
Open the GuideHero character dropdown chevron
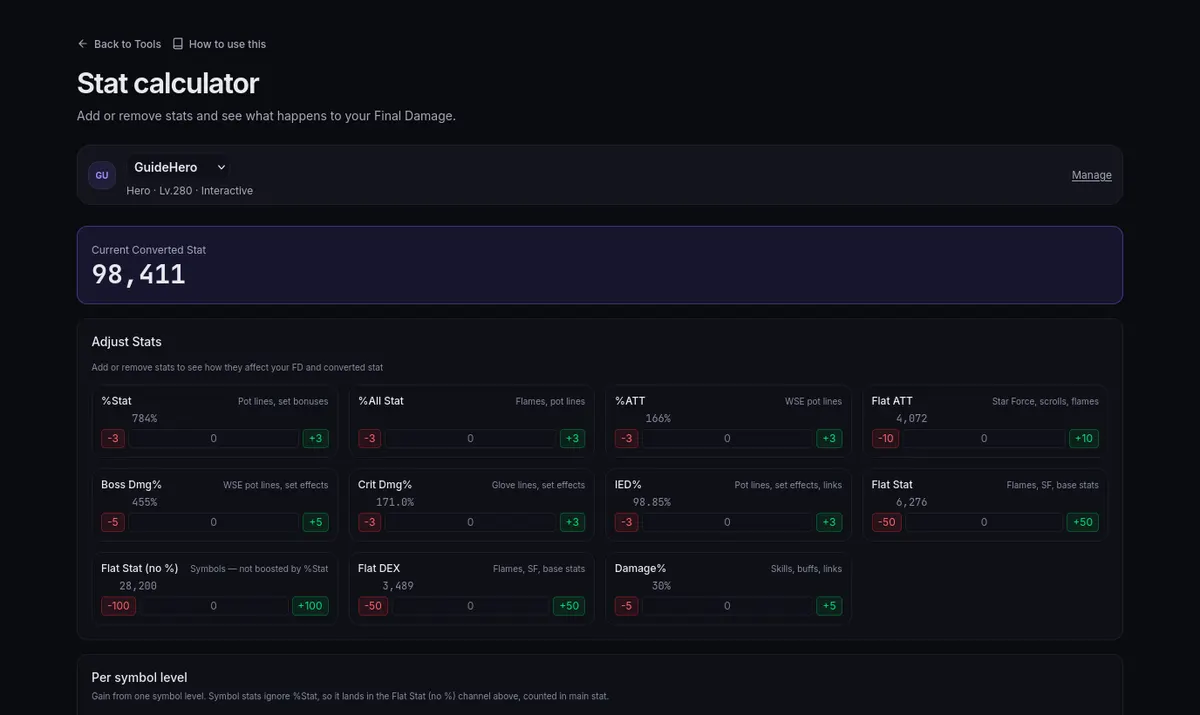pos(221,167)
